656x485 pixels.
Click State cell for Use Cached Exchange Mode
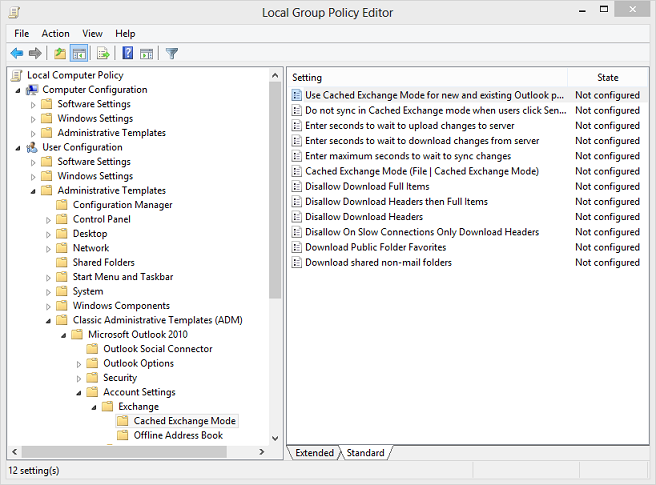coord(607,95)
